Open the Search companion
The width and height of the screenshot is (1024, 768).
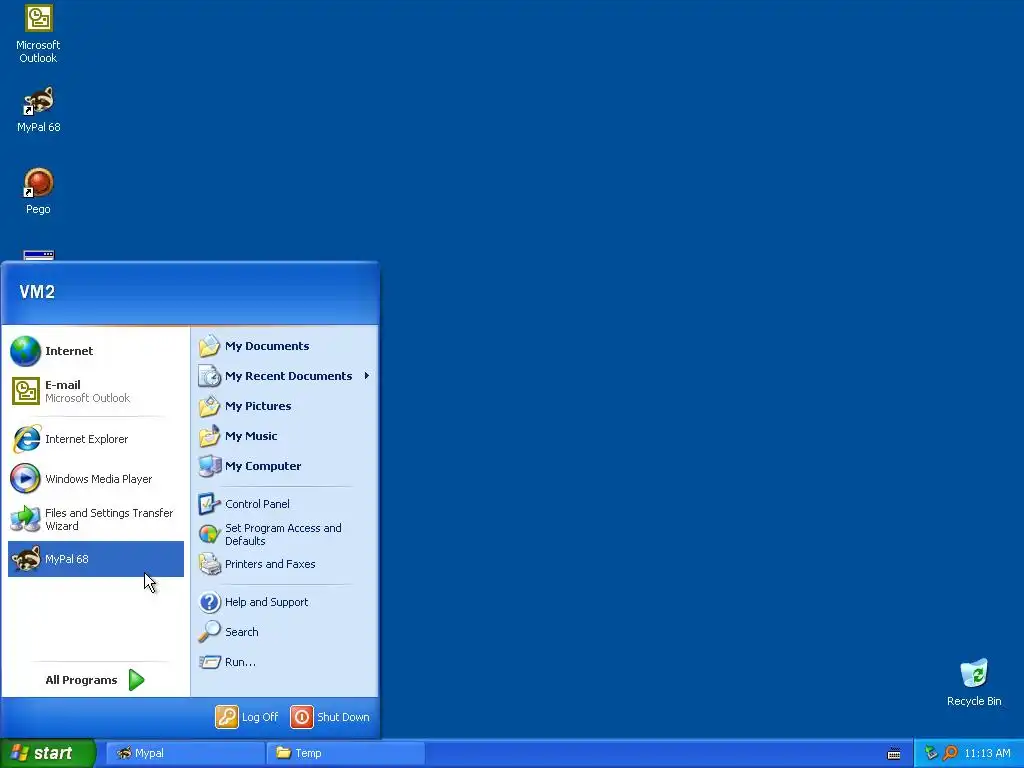(284, 632)
